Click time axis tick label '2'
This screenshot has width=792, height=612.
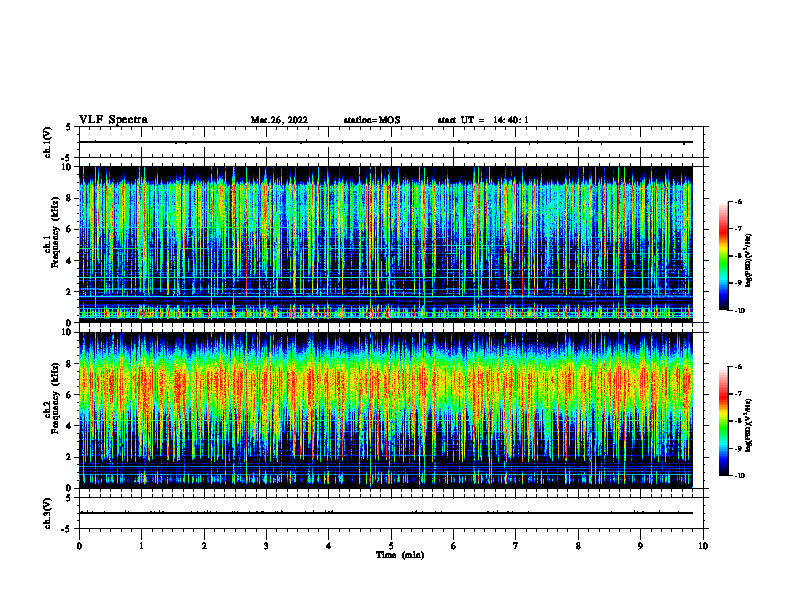(204, 546)
